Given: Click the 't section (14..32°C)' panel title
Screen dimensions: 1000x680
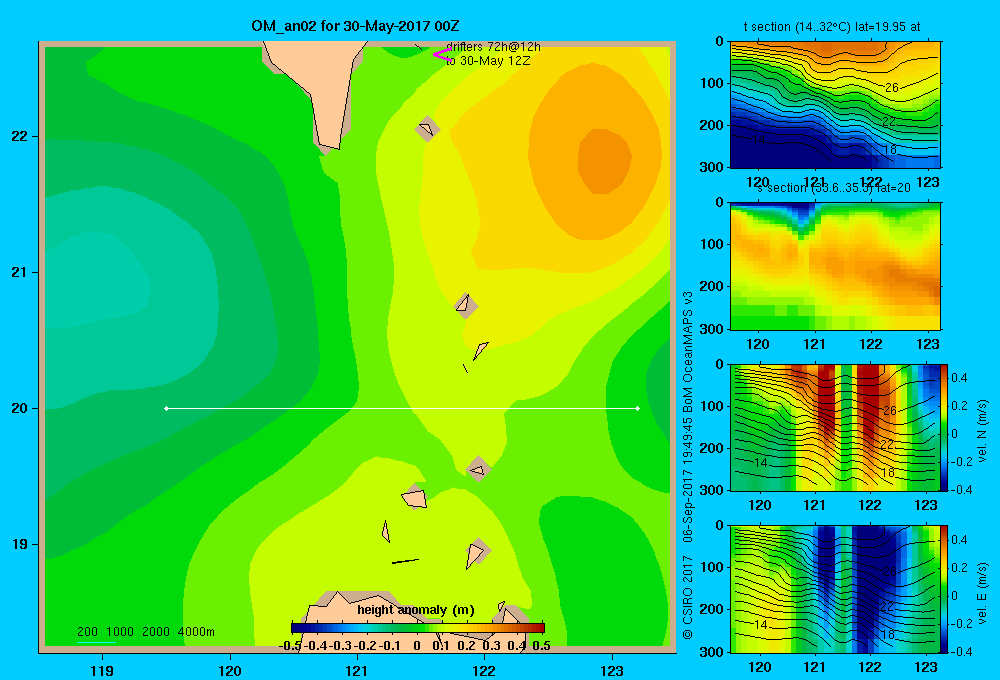Looking at the screenshot, I should click(832, 27).
